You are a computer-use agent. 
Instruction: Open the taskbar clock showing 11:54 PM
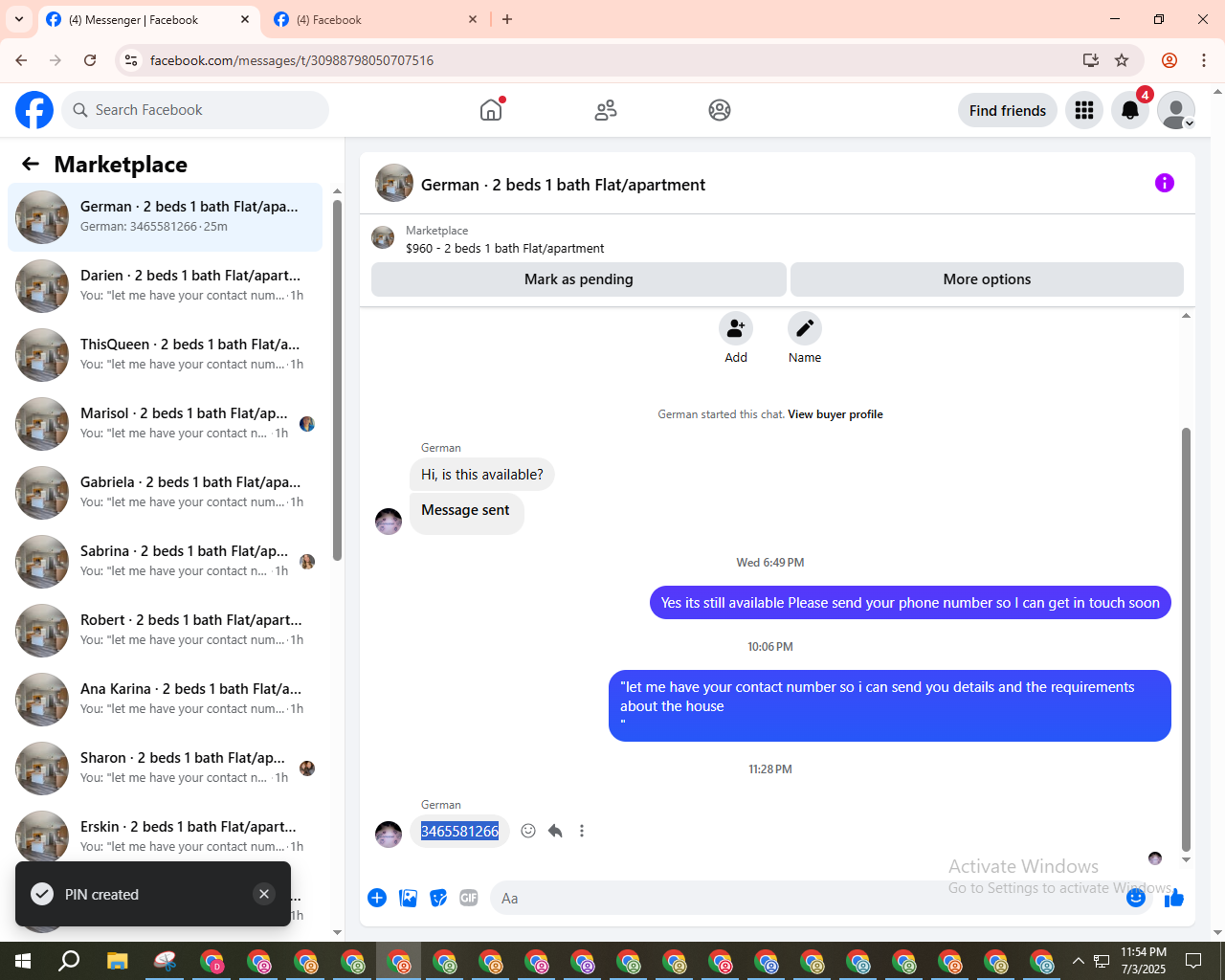pos(1144,961)
